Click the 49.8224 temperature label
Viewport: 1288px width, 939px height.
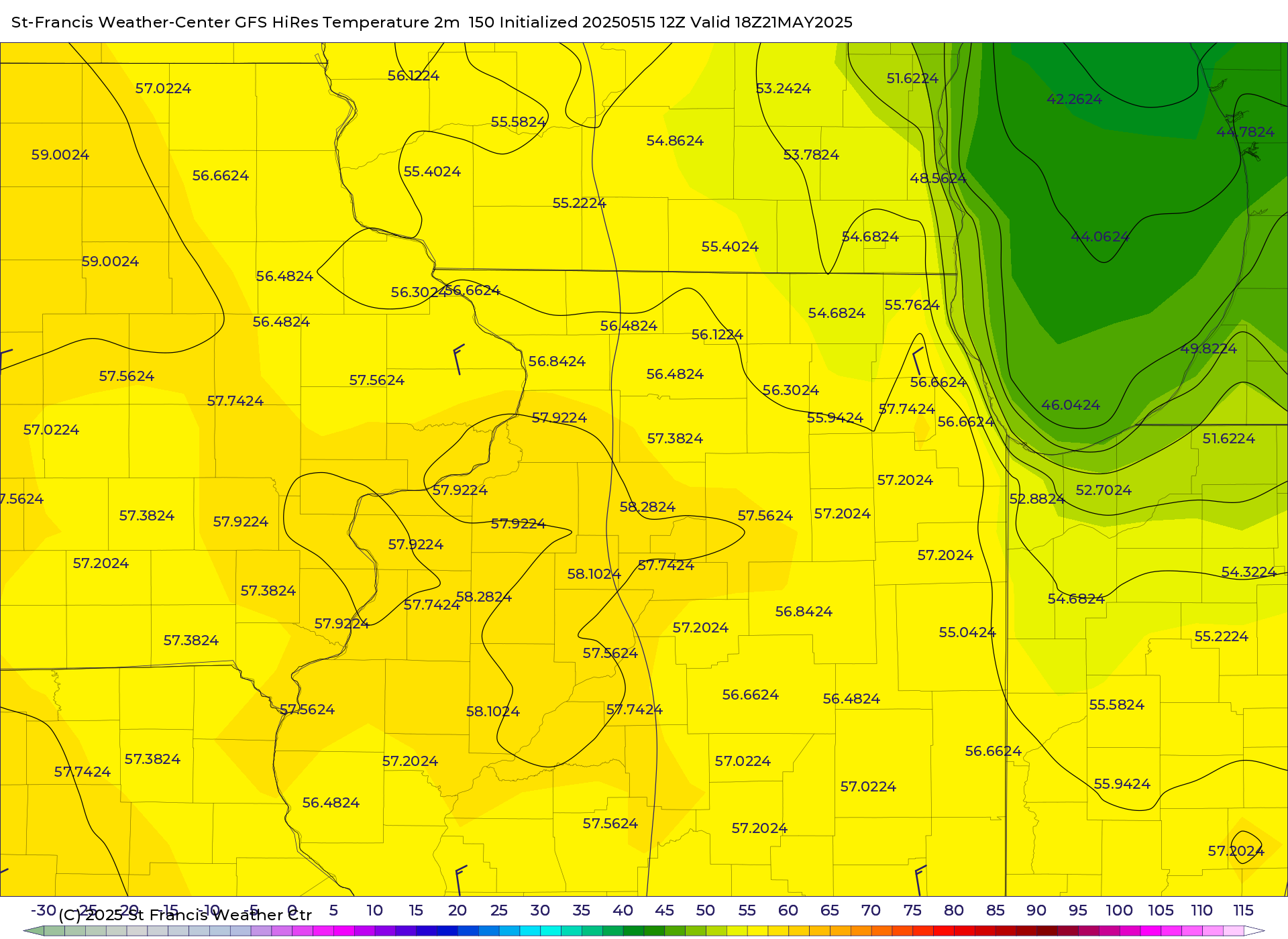click(1208, 349)
